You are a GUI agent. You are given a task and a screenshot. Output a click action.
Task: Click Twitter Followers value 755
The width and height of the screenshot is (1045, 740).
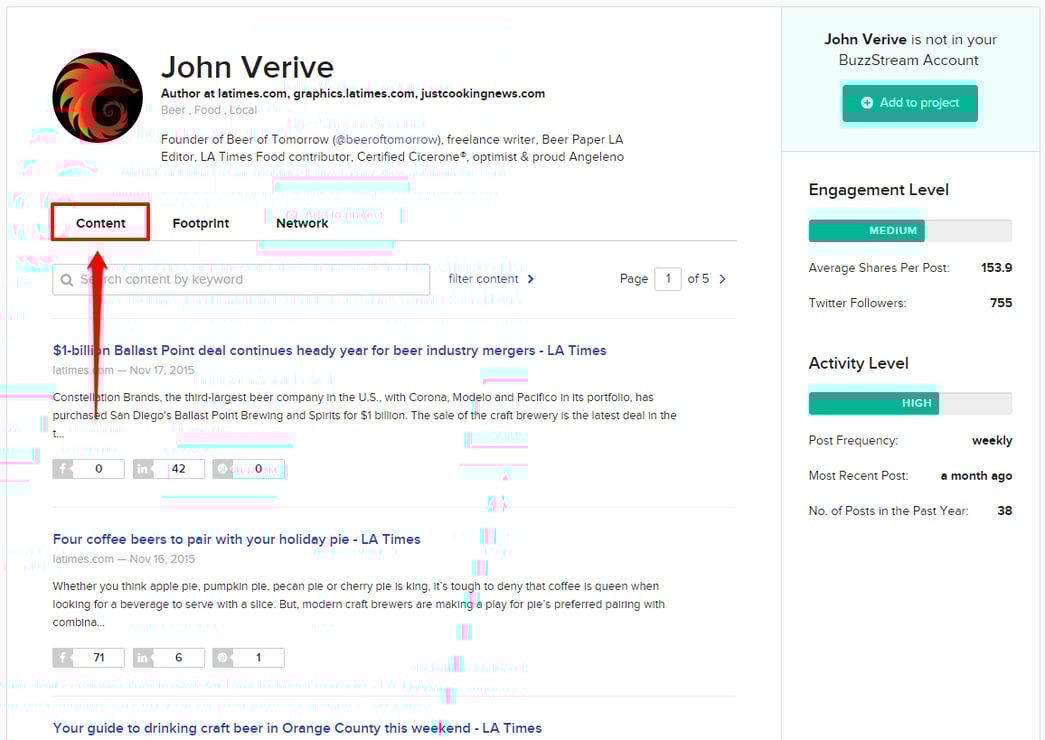point(1001,303)
